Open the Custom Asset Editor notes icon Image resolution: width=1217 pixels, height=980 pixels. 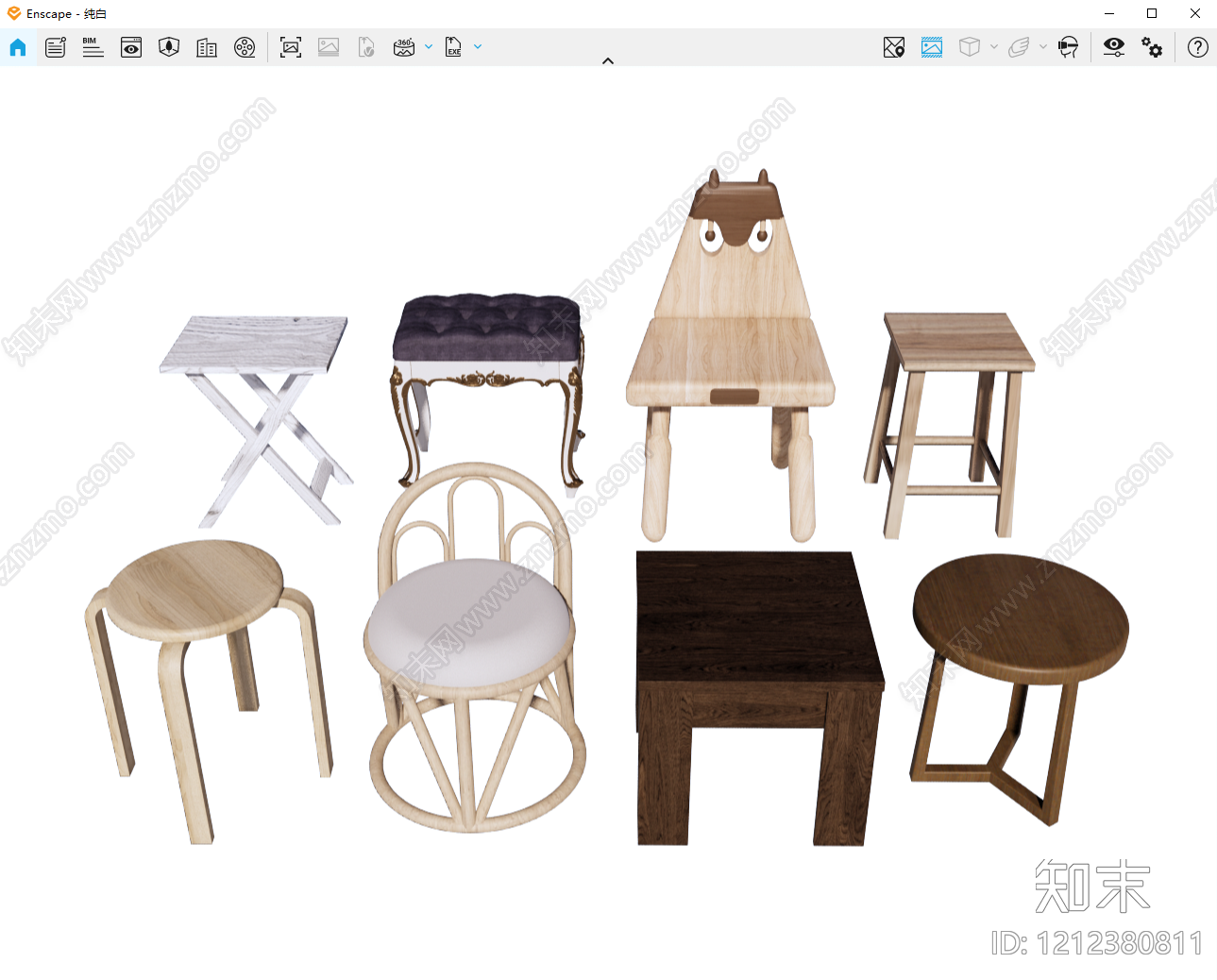[56, 47]
